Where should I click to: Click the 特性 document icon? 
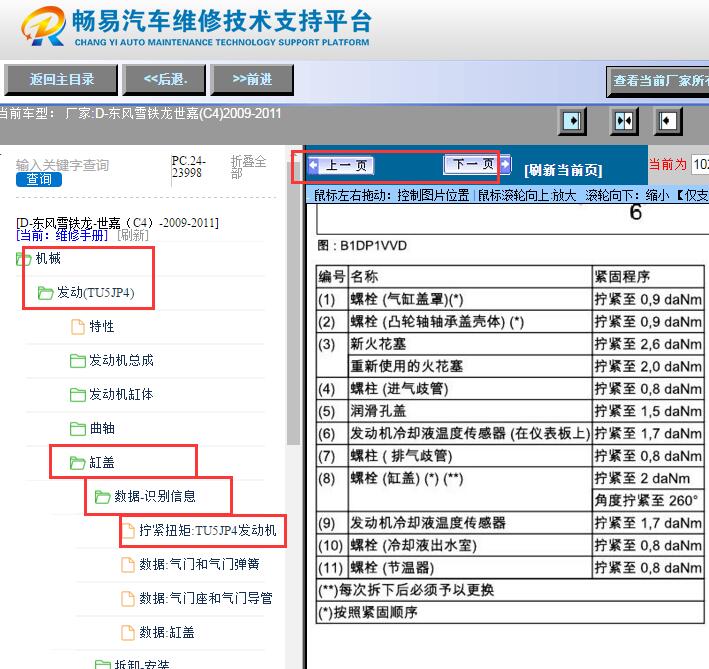[78, 326]
